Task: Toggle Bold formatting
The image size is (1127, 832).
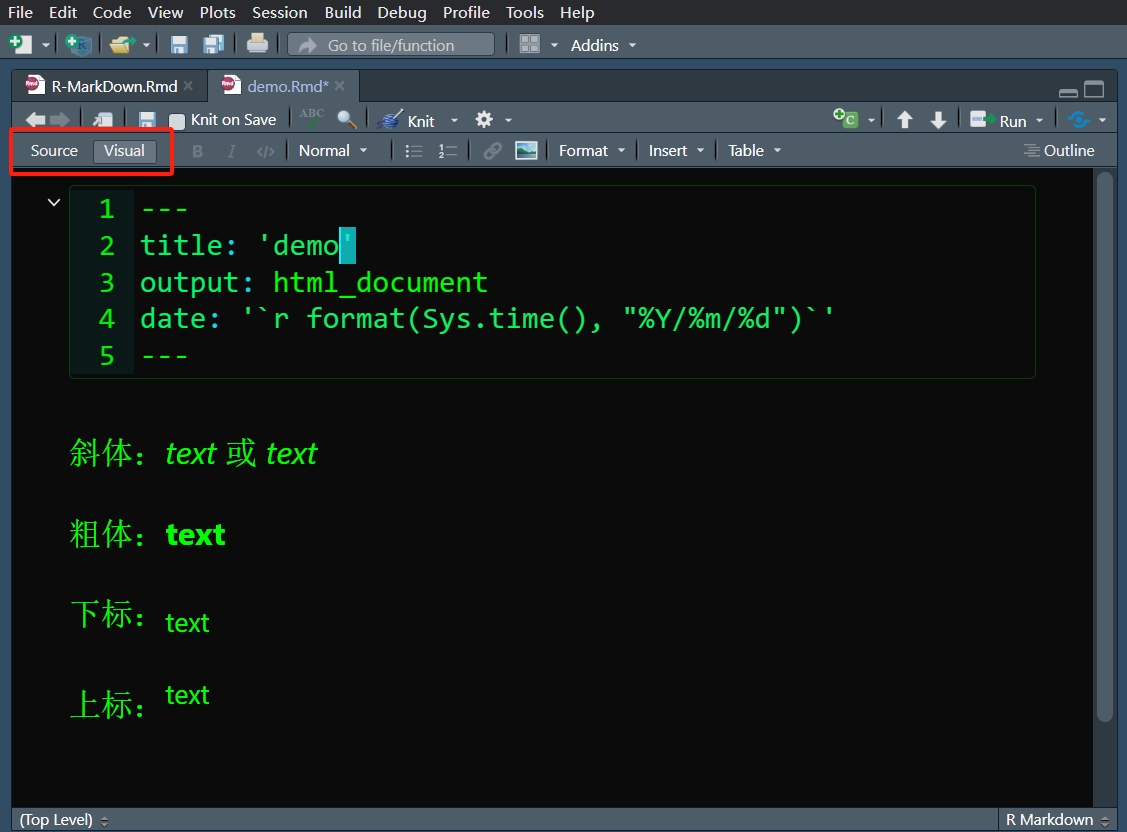Action: (x=198, y=151)
